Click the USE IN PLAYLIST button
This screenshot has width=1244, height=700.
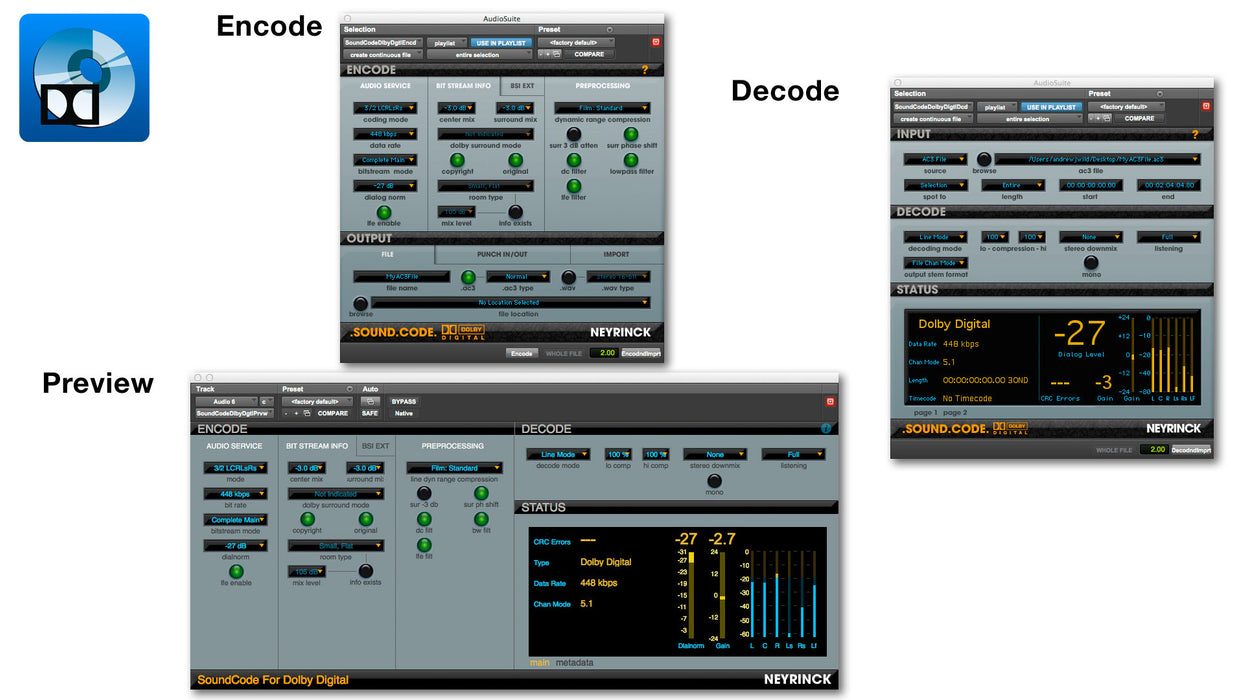(502, 42)
